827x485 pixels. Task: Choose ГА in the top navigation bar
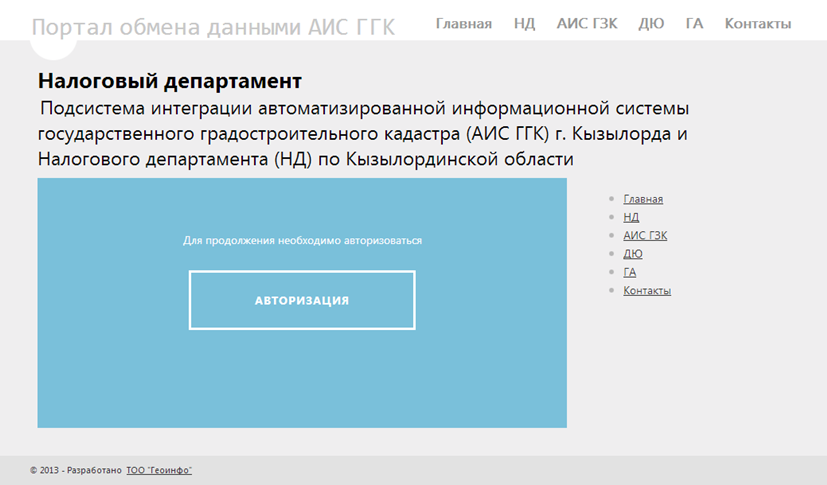click(694, 23)
